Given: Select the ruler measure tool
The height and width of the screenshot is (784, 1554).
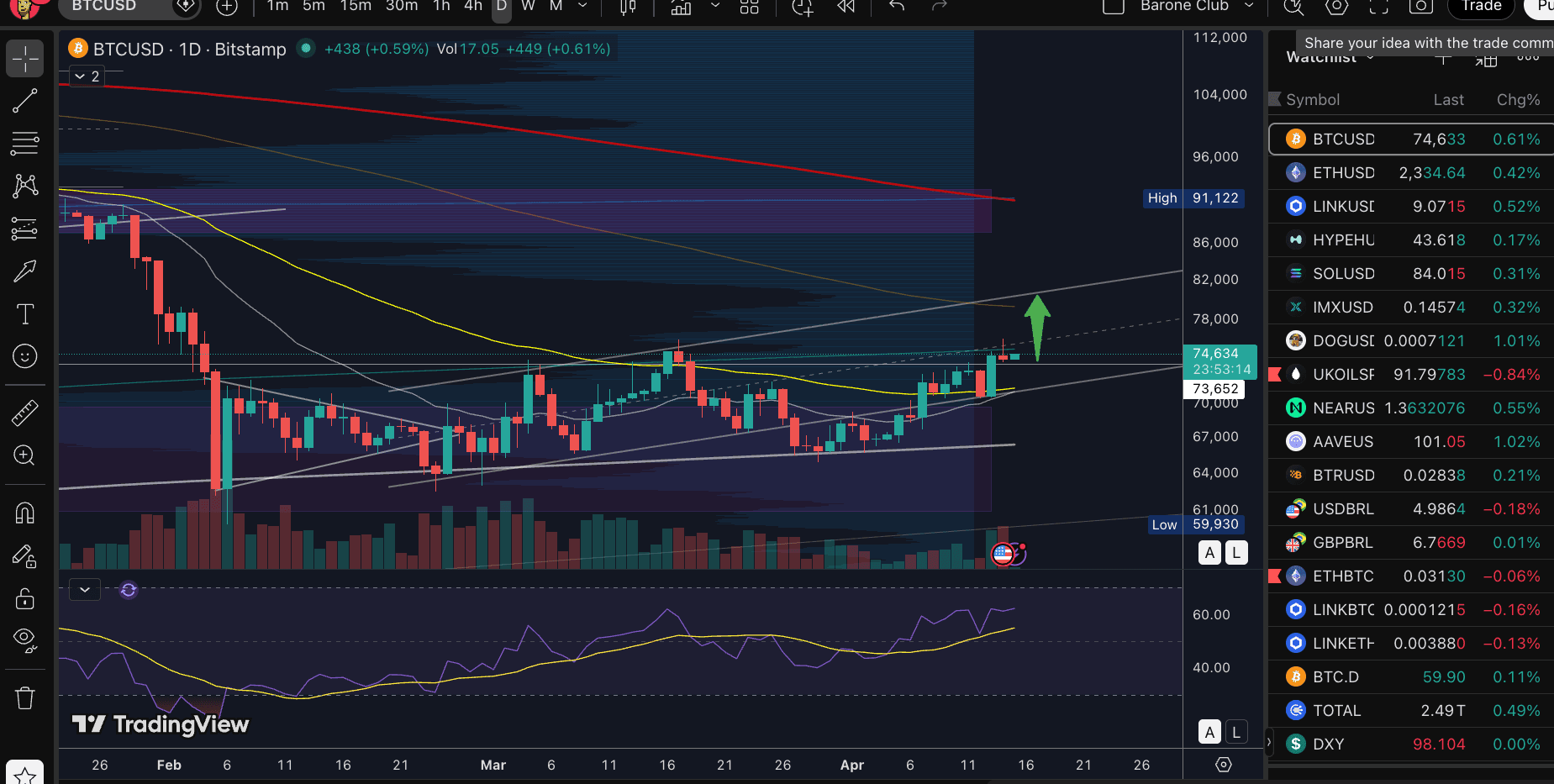Looking at the screenshot, I should click(25, 413).
